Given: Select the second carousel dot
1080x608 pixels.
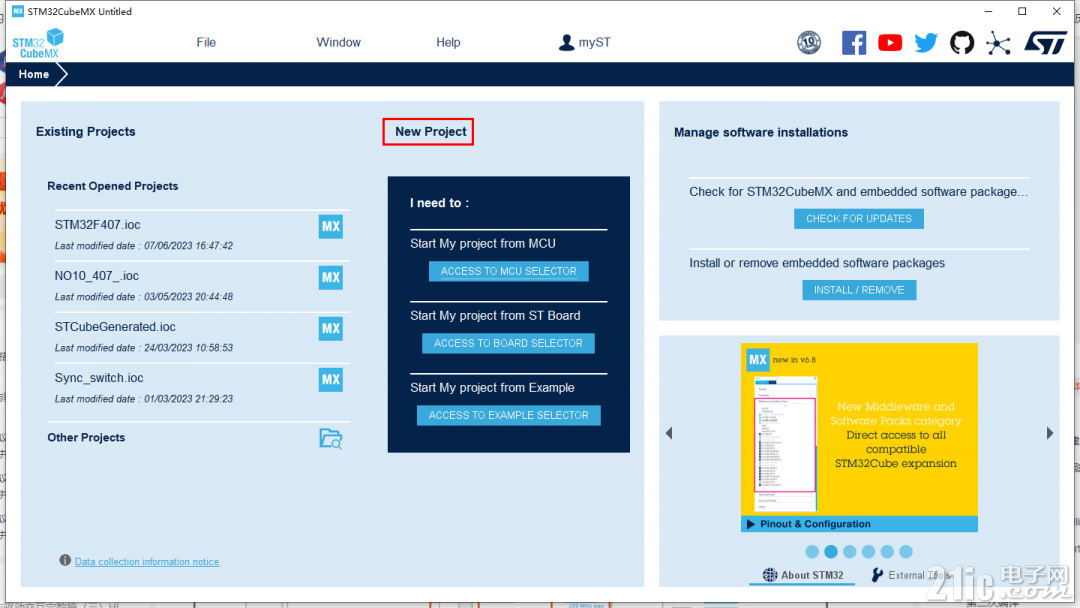Looking at the screenshot, I should click(831, 552).
